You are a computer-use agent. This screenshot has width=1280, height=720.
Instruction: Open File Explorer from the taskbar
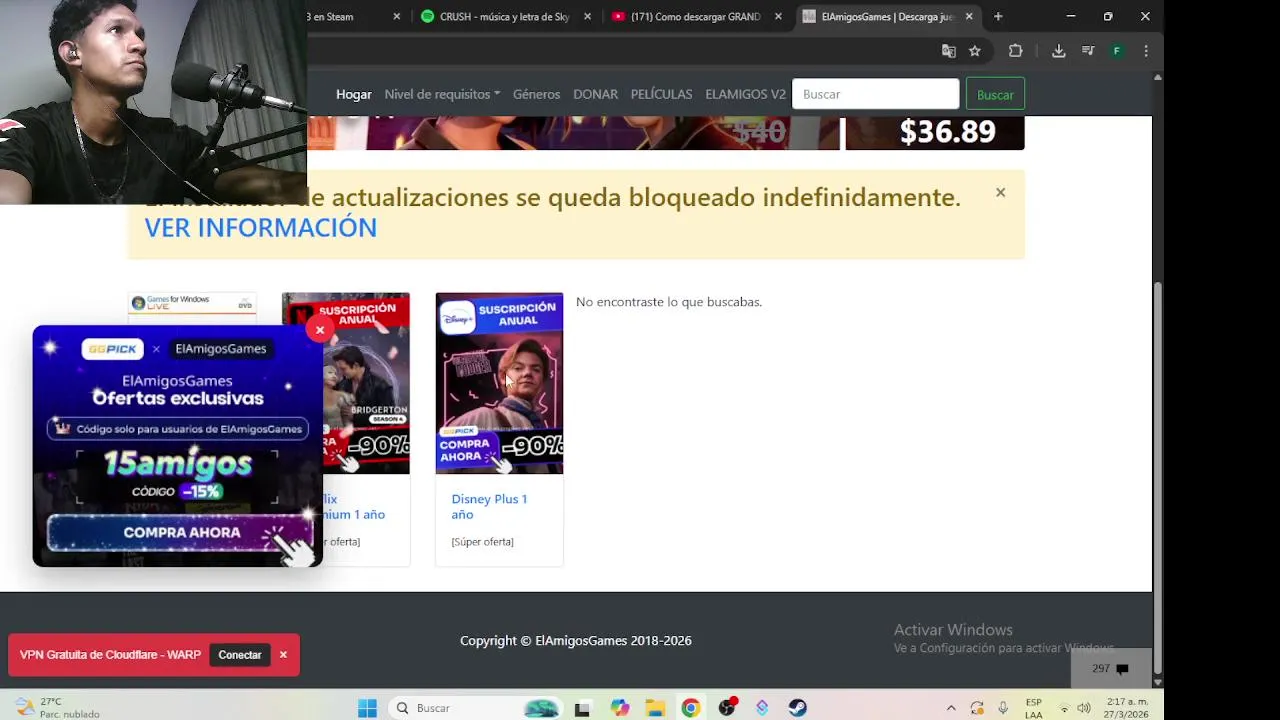[655, 708]
